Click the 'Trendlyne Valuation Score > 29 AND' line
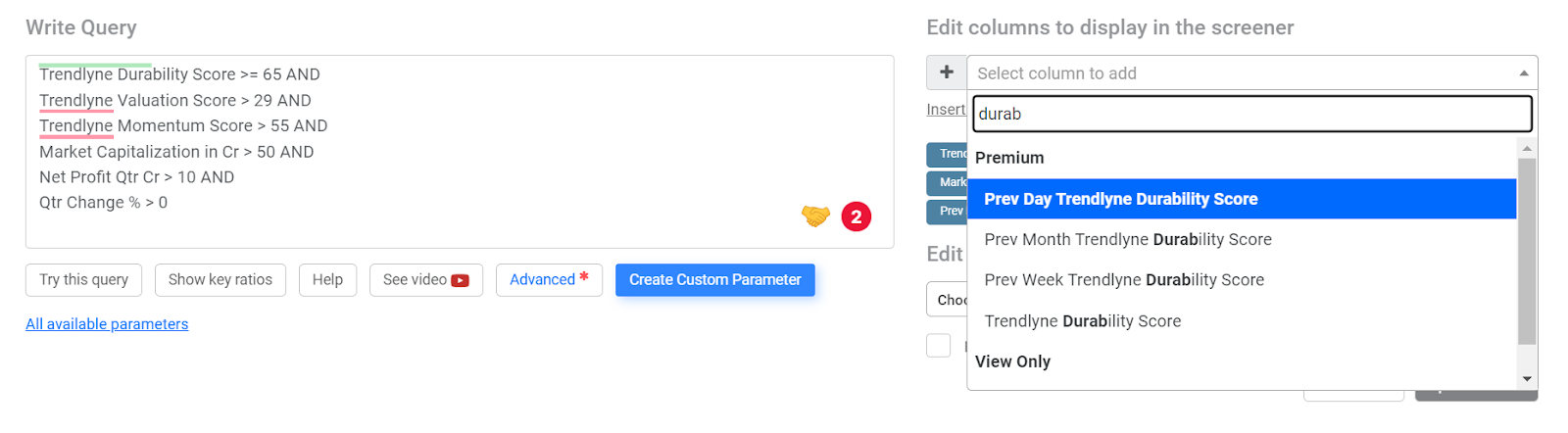 [175, 100]
